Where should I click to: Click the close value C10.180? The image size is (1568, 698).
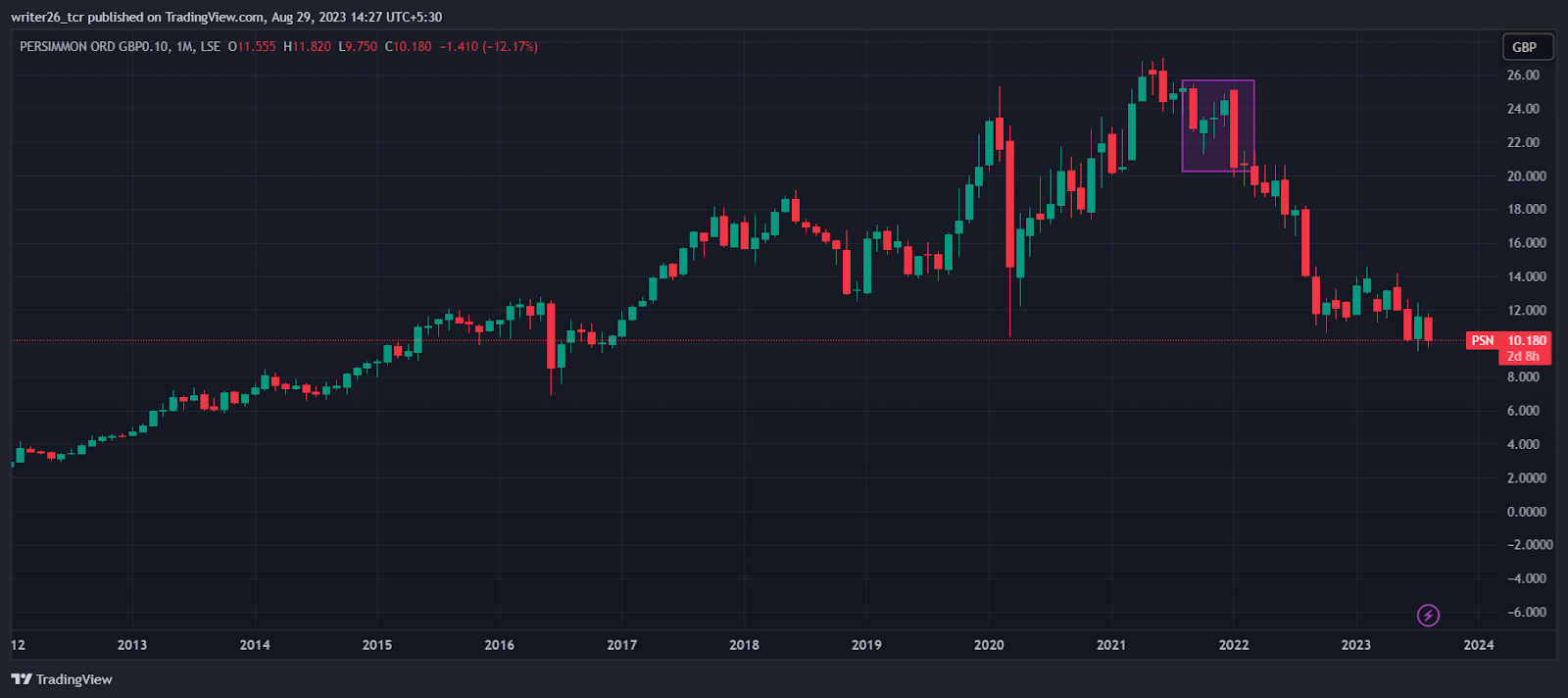coord(408,46)
